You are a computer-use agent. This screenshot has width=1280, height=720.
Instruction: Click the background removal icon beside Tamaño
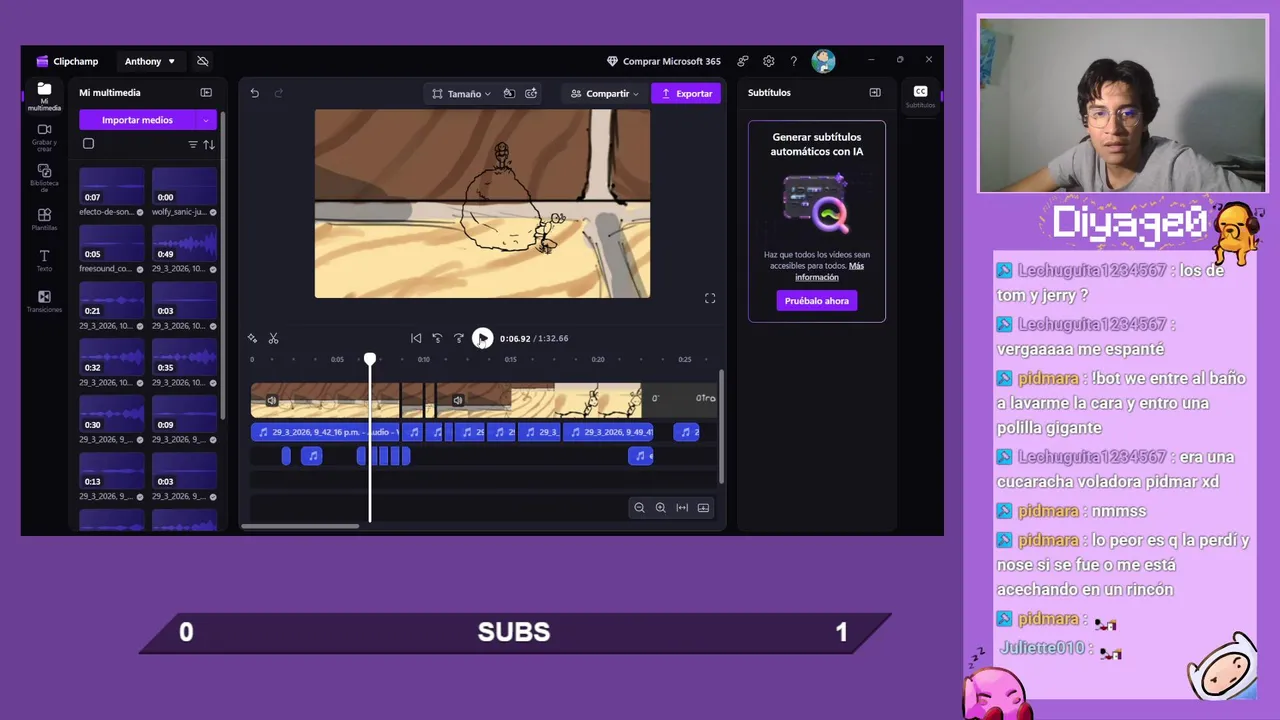(509, 93)
